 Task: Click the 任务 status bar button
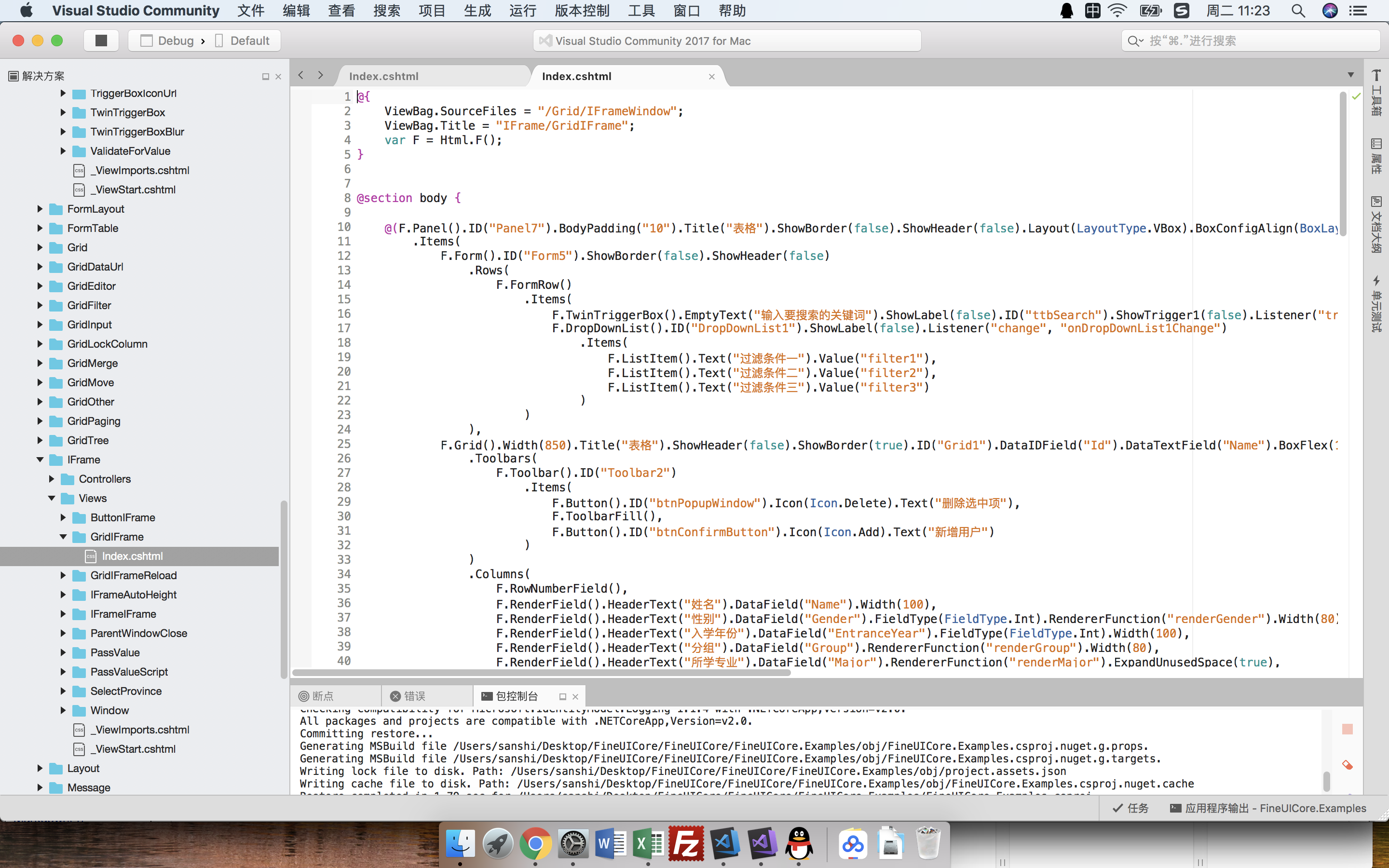point(1130,808)
